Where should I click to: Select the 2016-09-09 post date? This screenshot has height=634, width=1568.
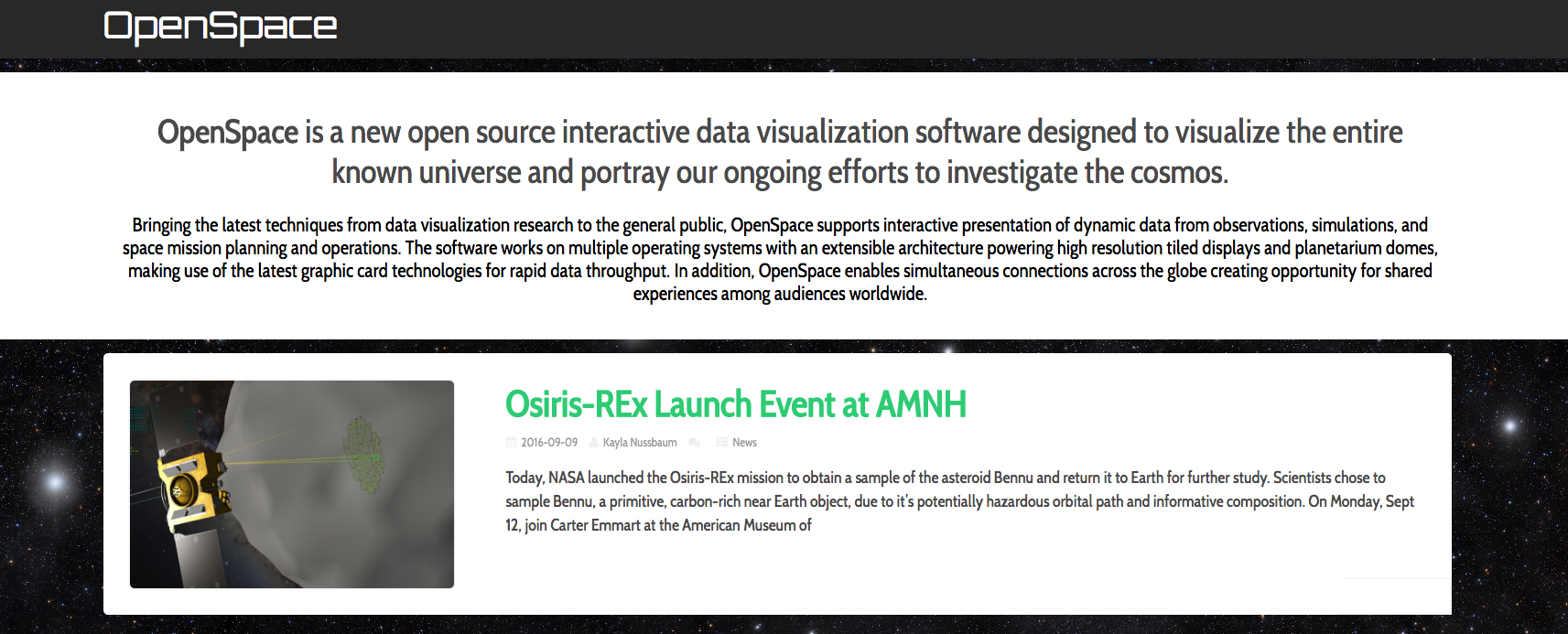pyautogui.click(x=549, y=443)
